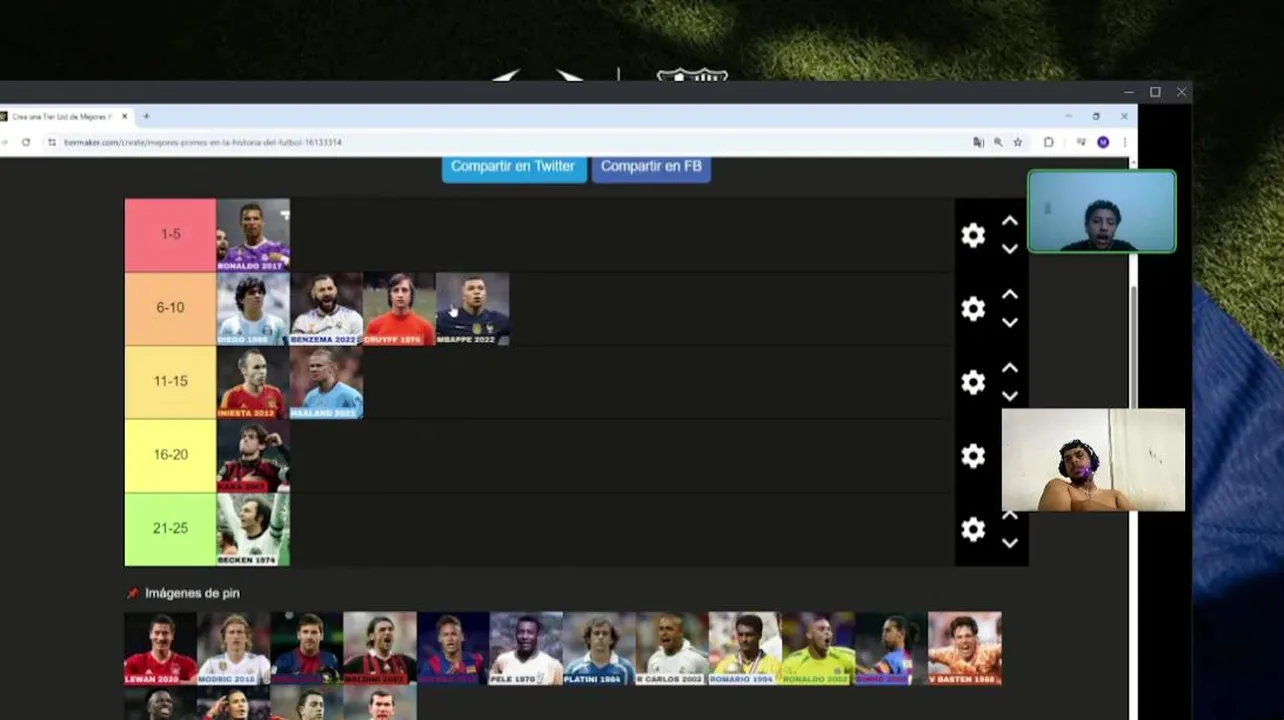1284x720 pixels.
Task: Pick the R Carlos 2002 unranked image
Action: pos(672,648)
